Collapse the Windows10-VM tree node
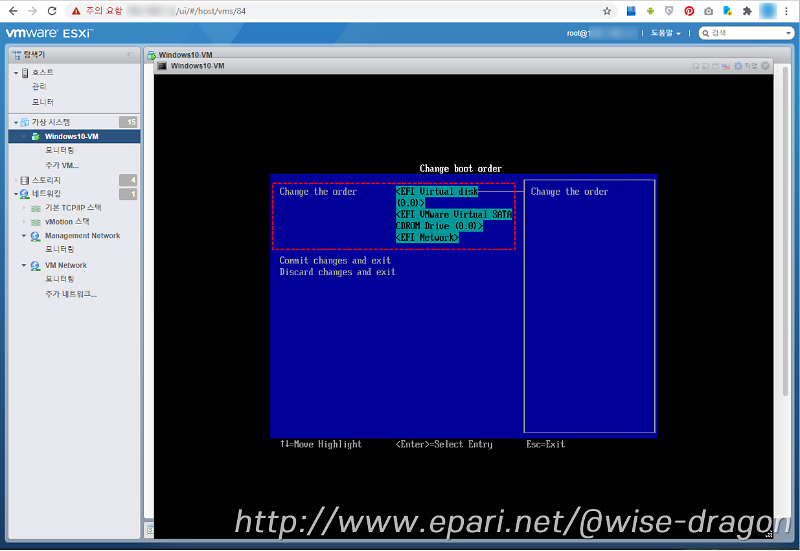 tap(24, 136)
